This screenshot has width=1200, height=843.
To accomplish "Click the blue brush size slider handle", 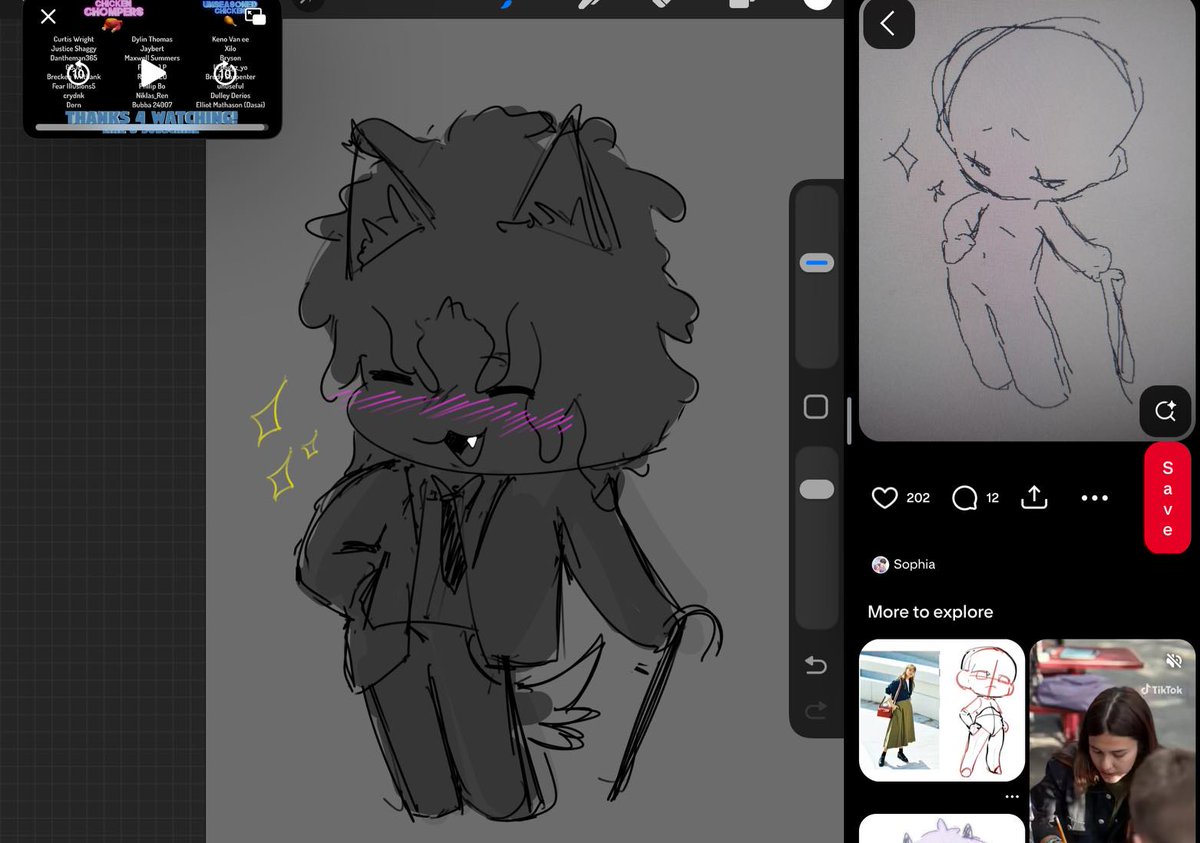I will 817,263.
